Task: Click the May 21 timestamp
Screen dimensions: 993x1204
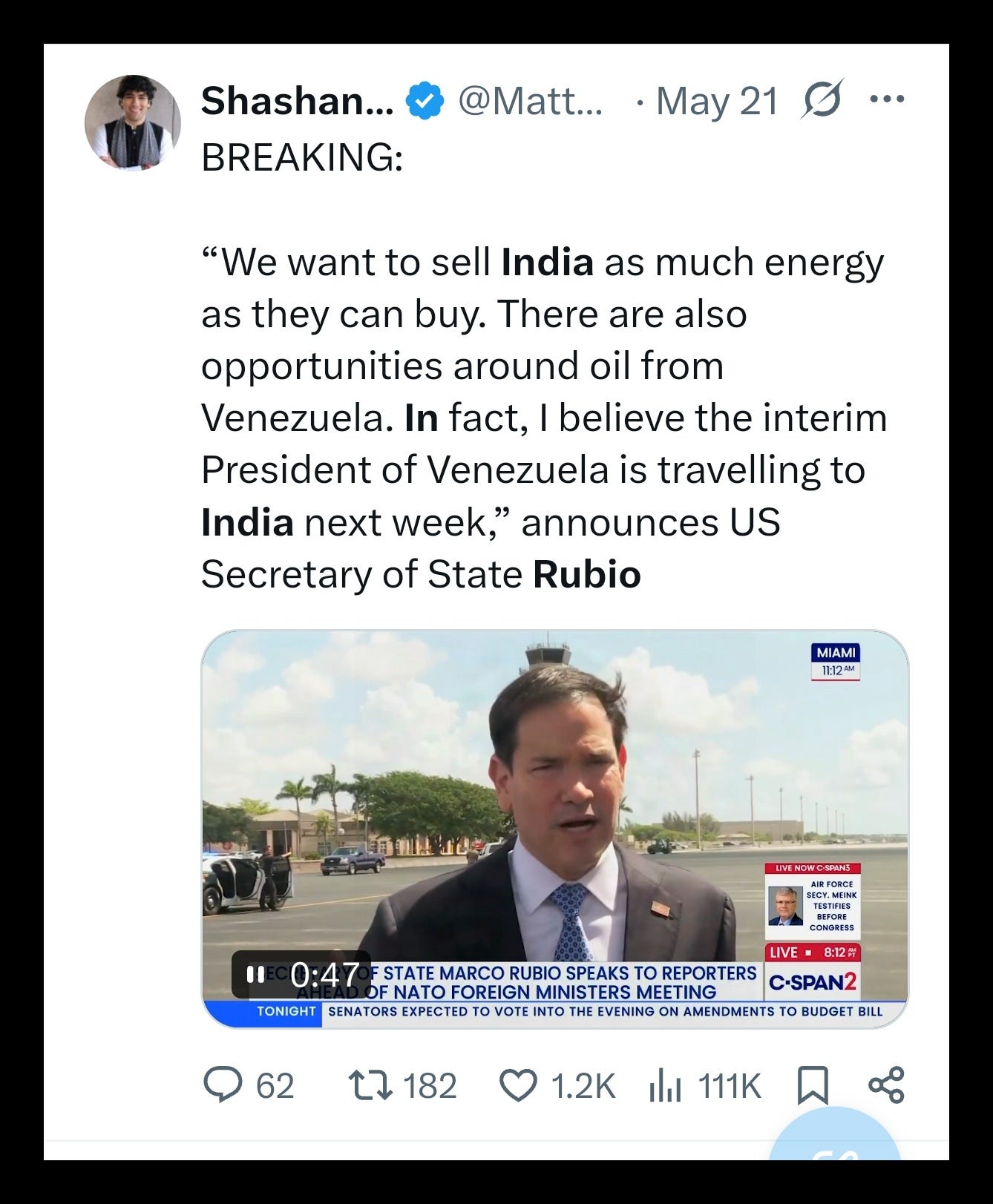Action: [717, 101]
